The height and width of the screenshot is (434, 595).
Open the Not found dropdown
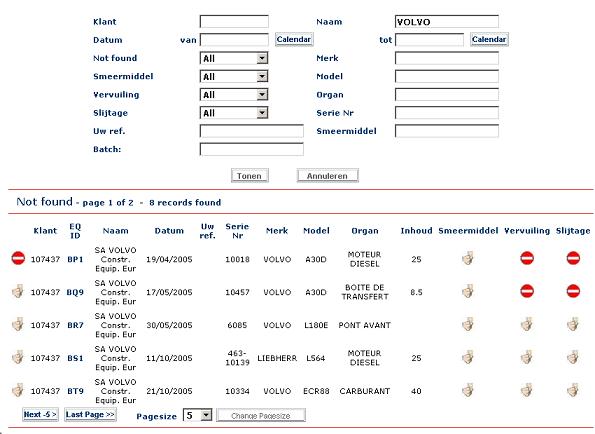tap(234, 58)
